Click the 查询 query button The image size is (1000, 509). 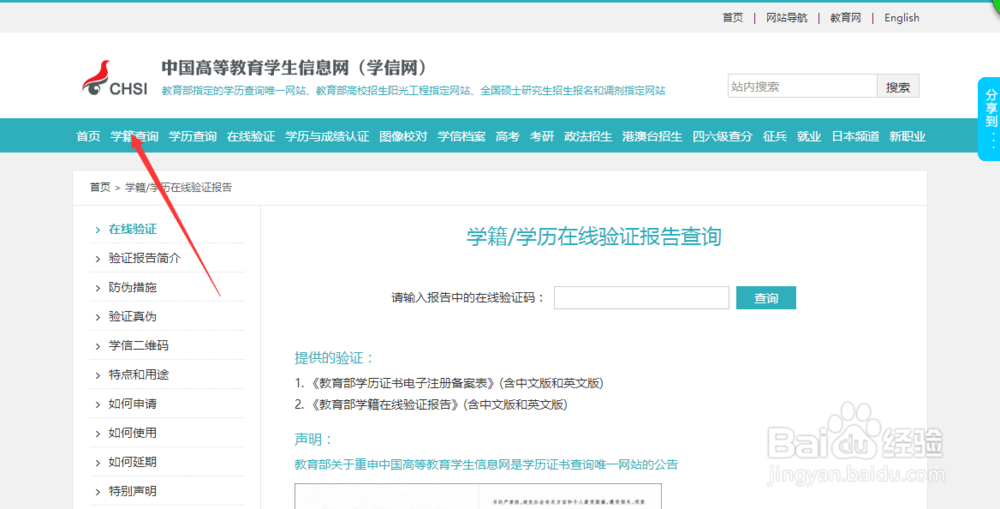[x=766, y=298]
